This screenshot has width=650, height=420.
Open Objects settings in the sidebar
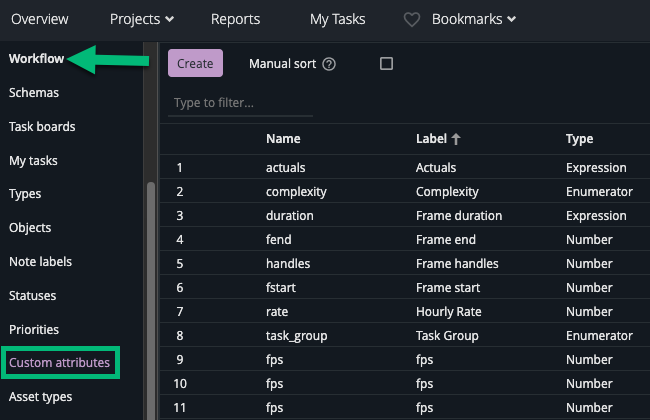click(x=30, y=228)
